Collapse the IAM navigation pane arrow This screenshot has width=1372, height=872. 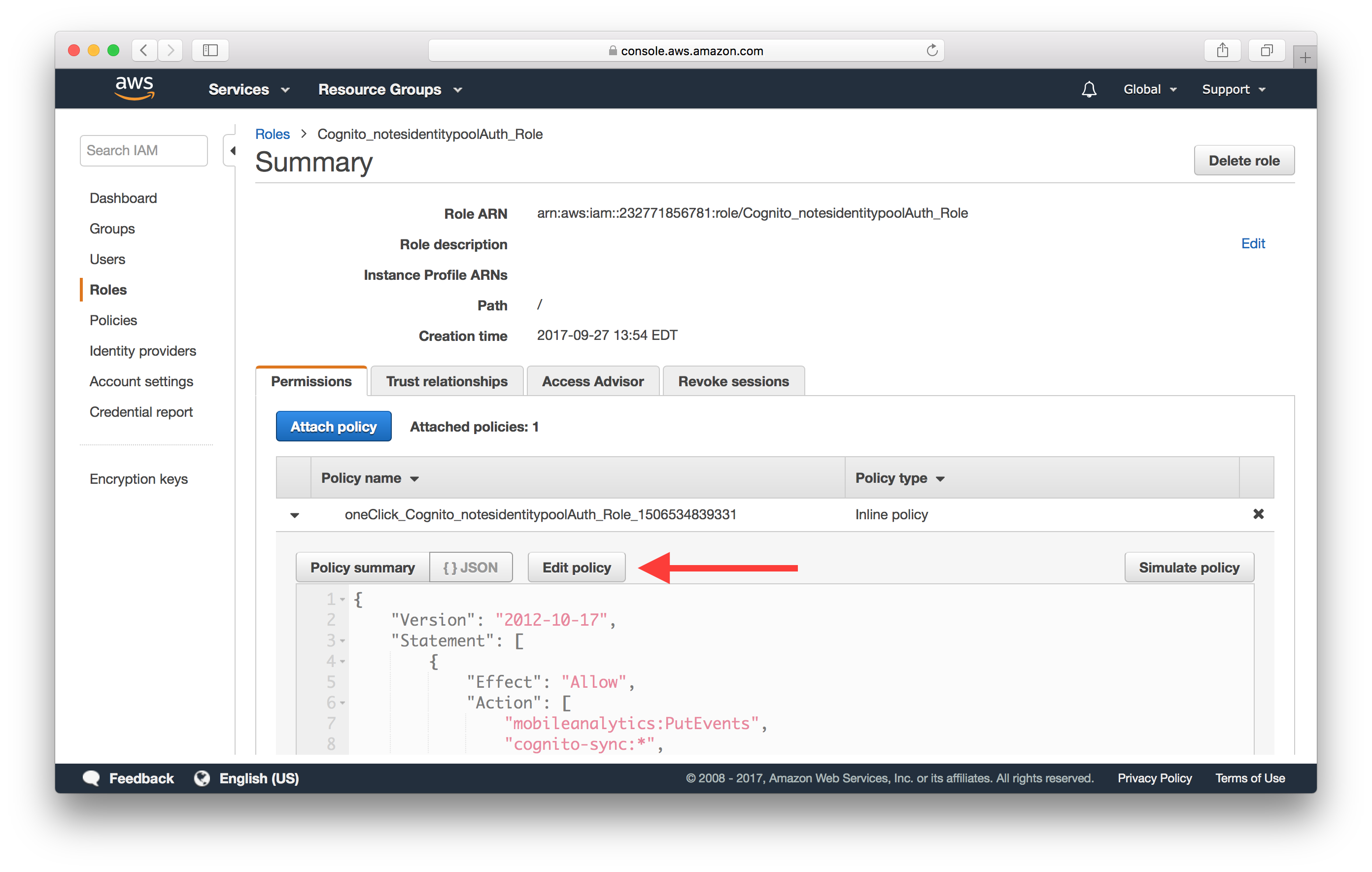[x=233, y=150]
